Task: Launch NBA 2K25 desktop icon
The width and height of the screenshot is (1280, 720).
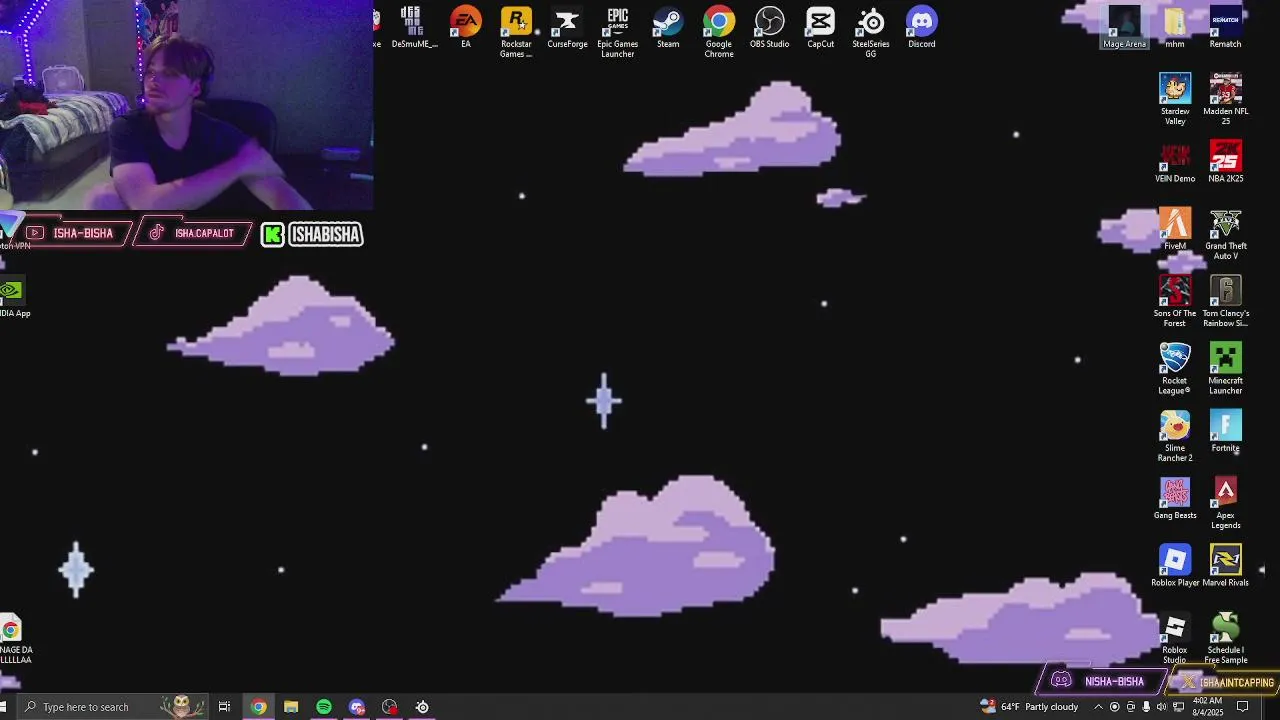Action: [x=1225, y=162]
